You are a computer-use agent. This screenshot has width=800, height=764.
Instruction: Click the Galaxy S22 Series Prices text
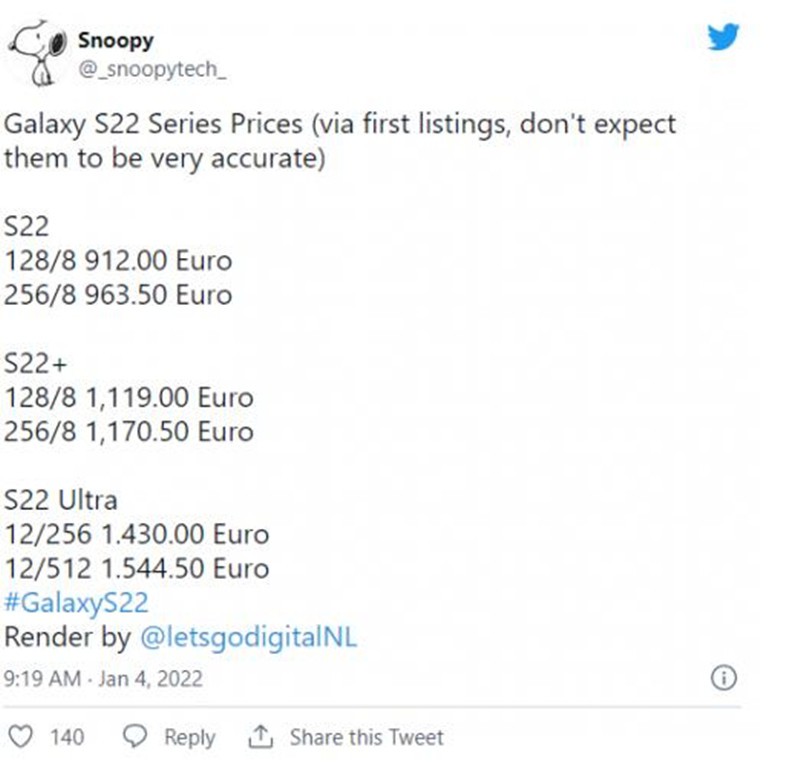pyautogui.click(x=154, y=124)
